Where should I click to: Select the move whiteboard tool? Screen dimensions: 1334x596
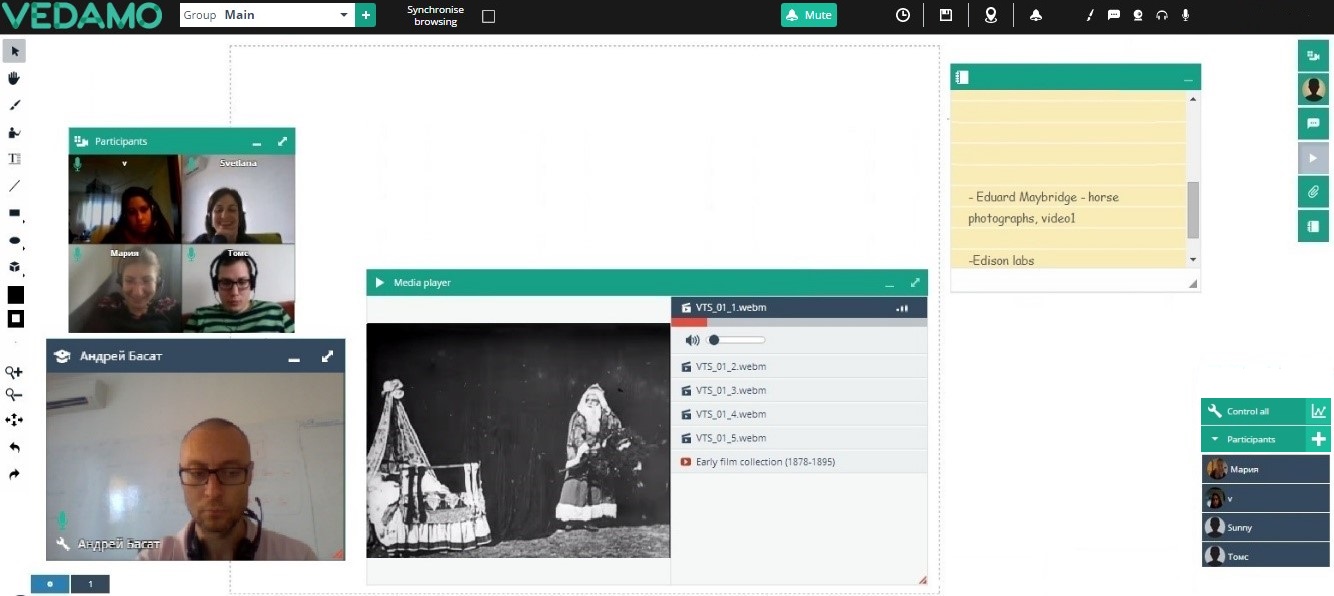tap(14, 420)
